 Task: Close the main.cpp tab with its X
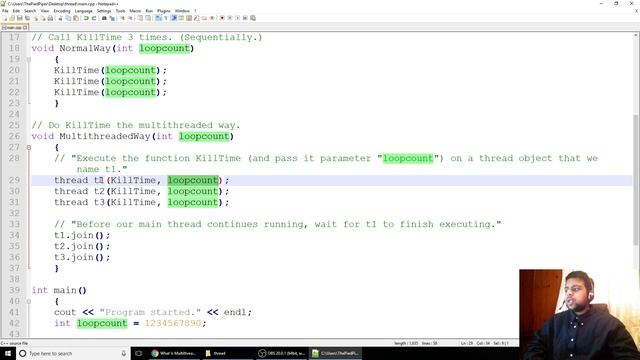point(25,27)
